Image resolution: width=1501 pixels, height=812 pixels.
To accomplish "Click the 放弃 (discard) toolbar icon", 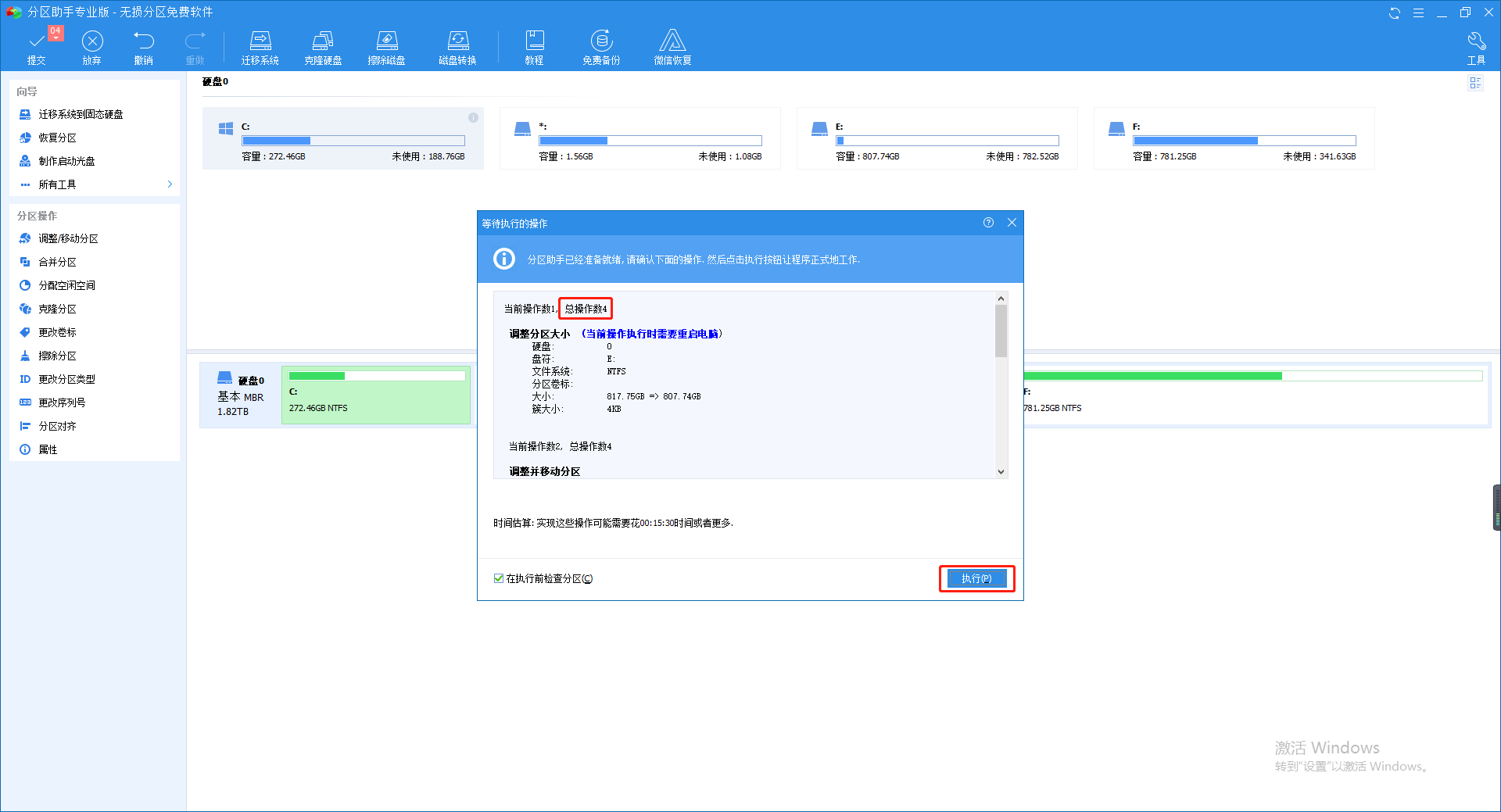I will click(x=92, y=47).
